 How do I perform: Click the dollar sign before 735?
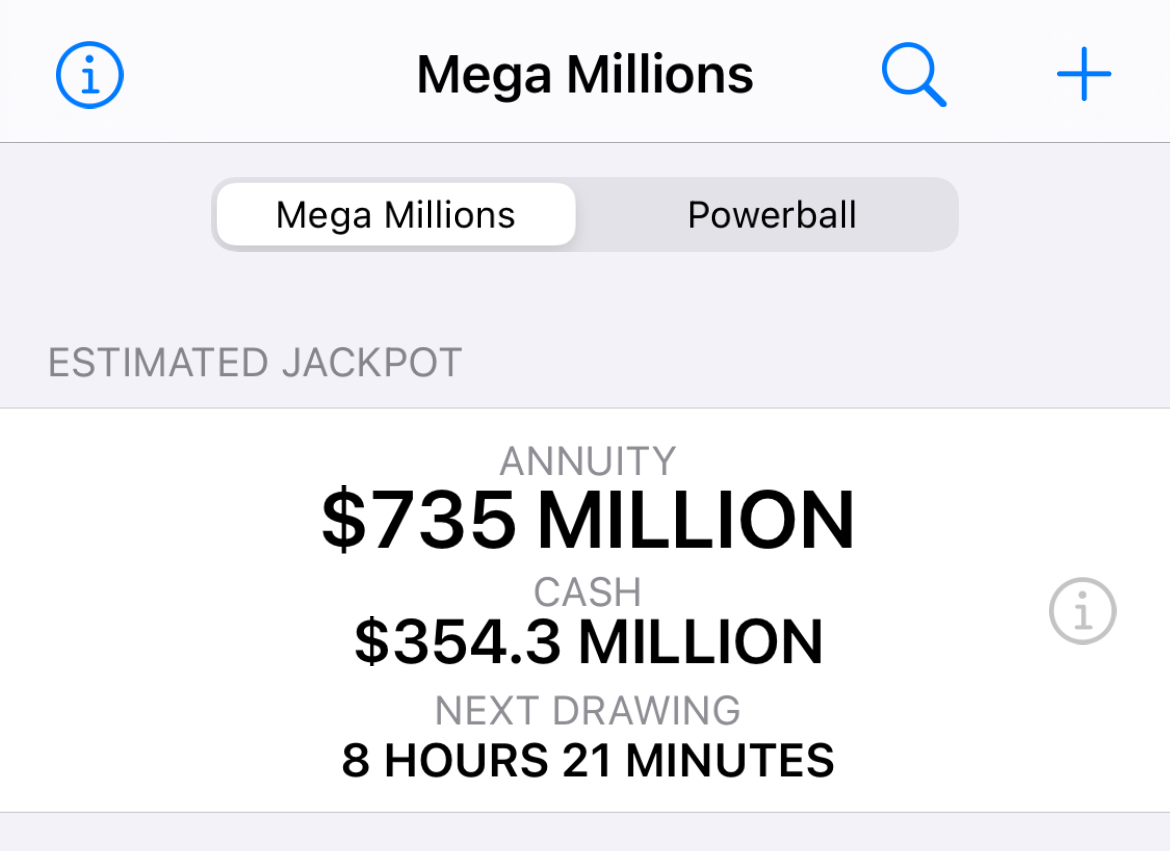(344, 521)
